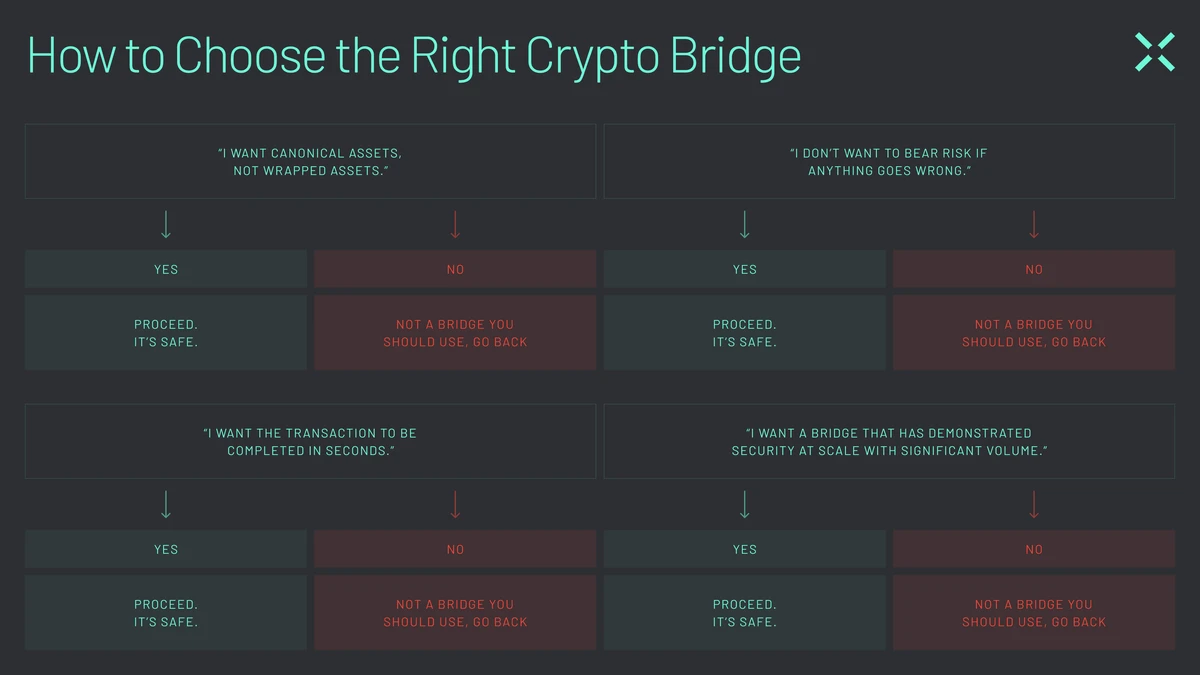Image resolution: width=1200 pixels, height=675 pixels.
Task: Click the green arrow under the bear risk question
Action: pos(744,225)
